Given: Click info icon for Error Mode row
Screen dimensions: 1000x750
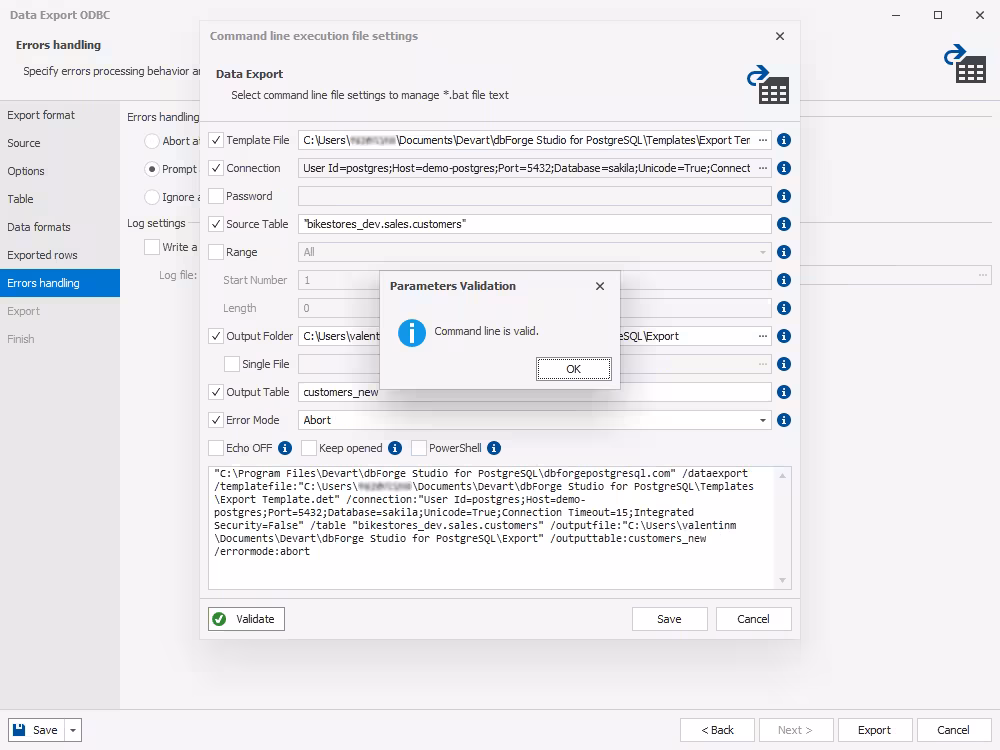Looking at the screenshot, I should coord(784,420).
